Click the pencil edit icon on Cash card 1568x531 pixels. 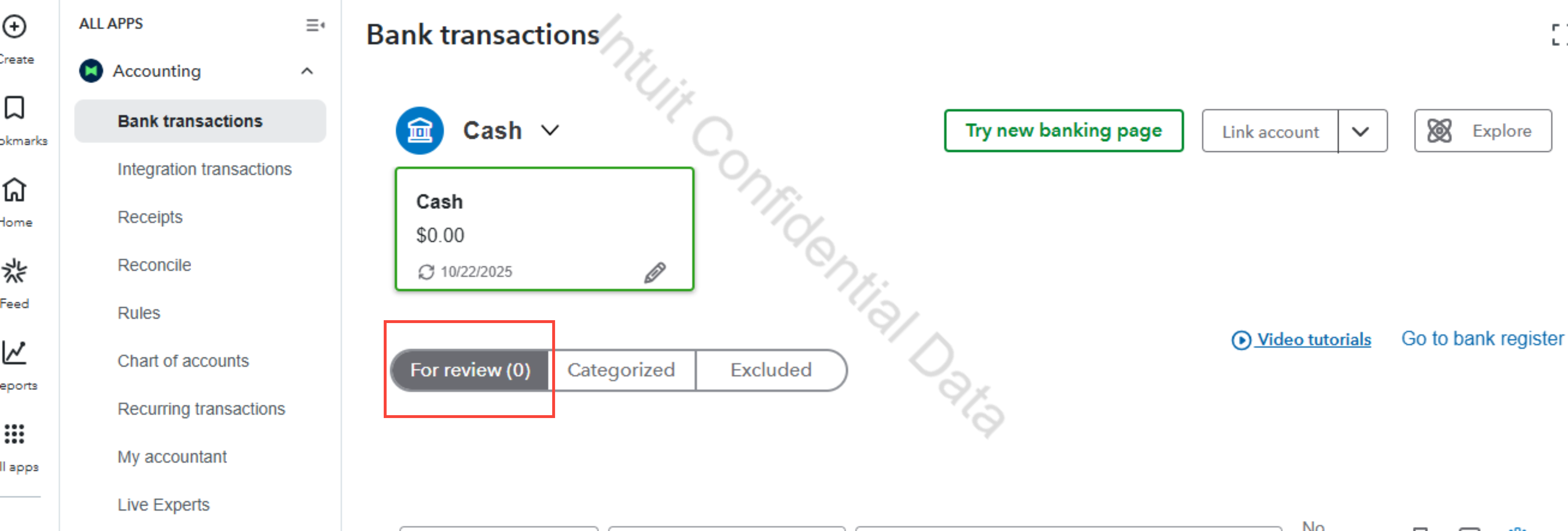tap(655, 272)
